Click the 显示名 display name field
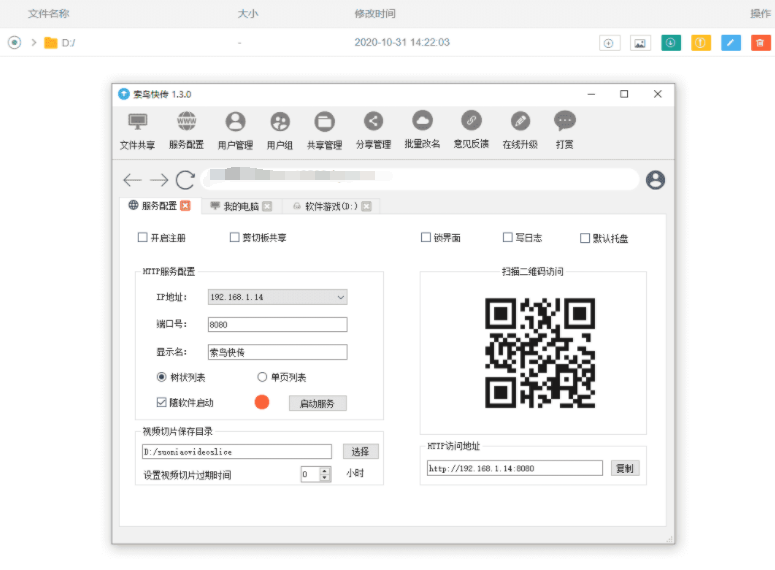The width and height of the screenshot is (775, 570). (x=277, y=352)
